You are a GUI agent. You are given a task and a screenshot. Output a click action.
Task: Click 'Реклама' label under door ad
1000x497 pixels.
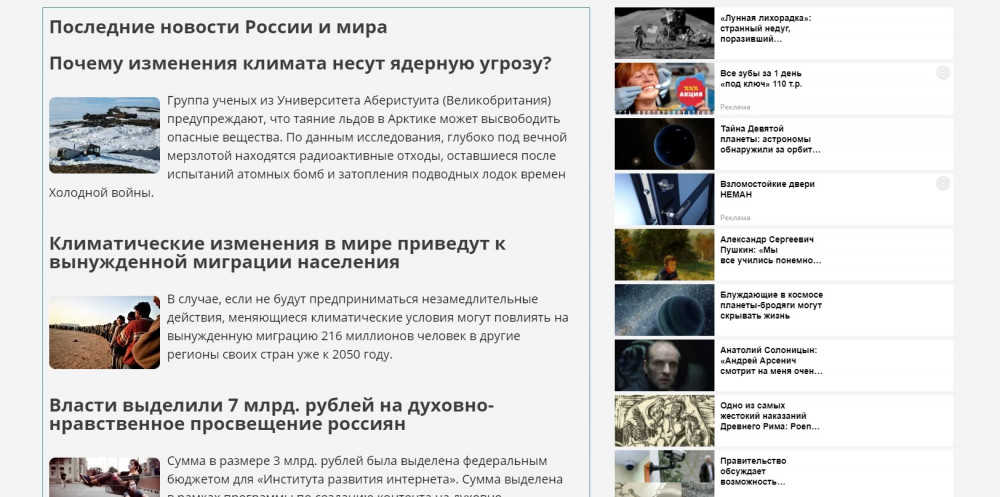735,218
